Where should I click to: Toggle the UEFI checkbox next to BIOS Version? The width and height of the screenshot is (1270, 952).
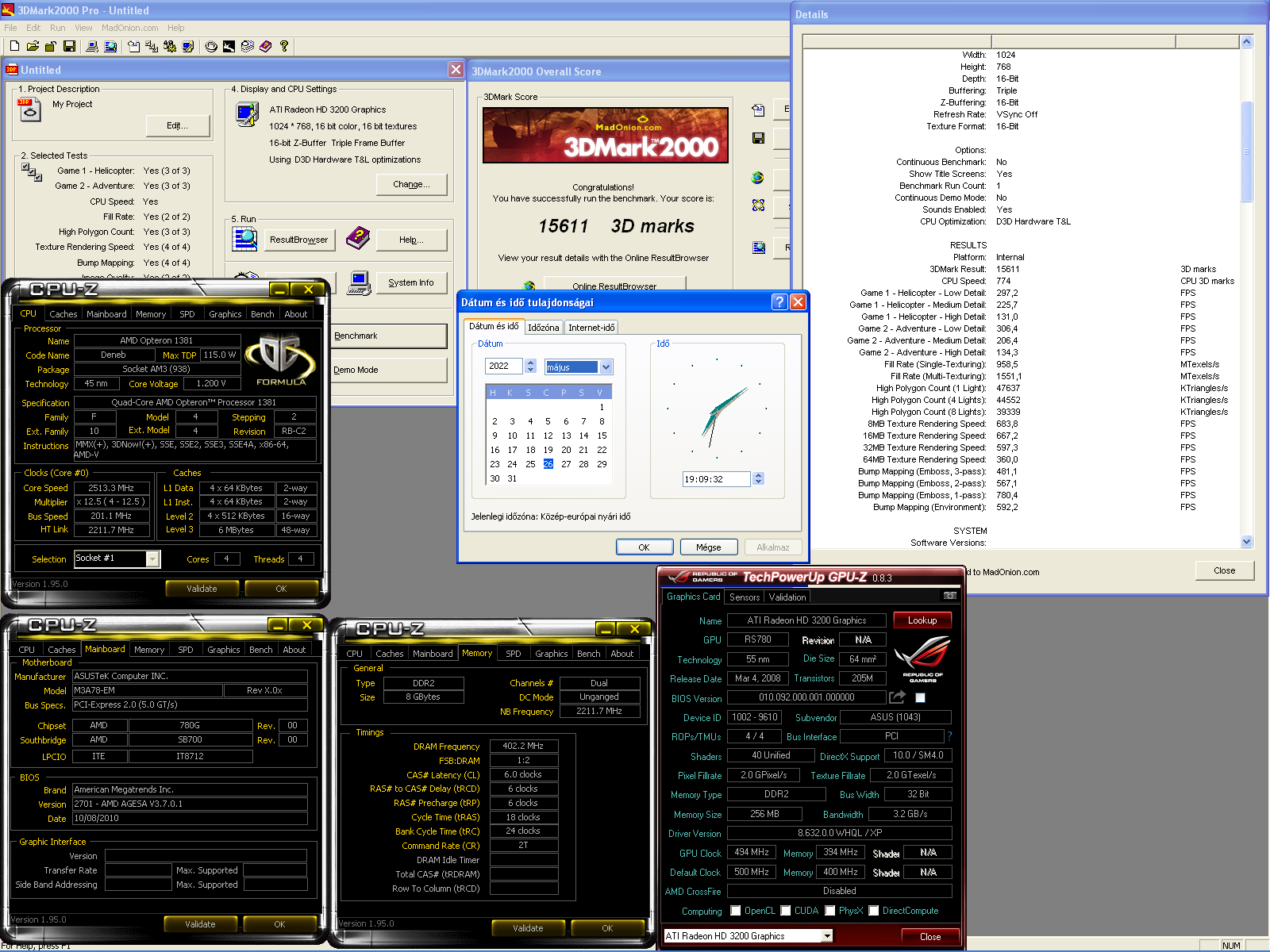click(920, 698)
